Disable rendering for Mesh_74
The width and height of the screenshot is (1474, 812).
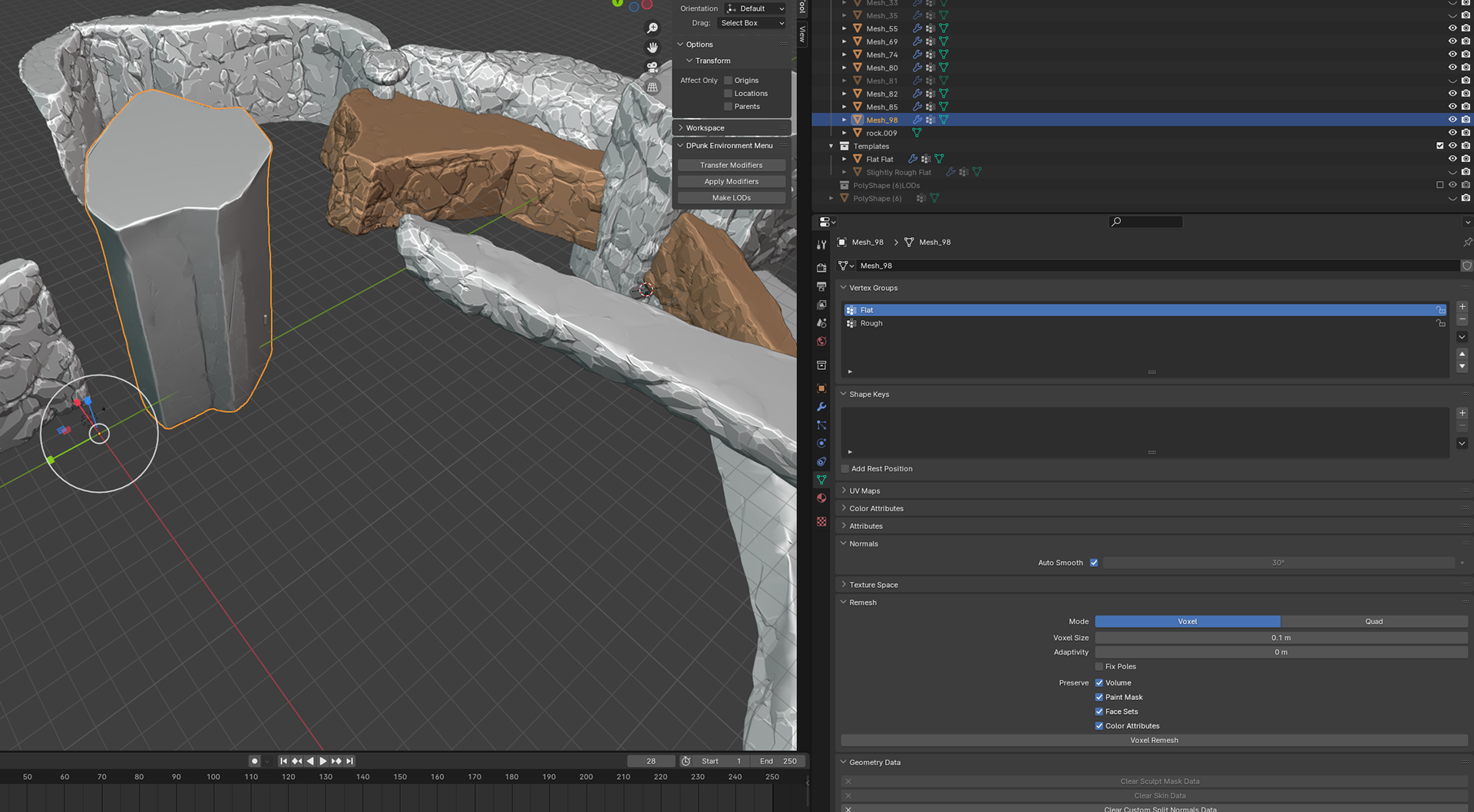(x=1466, y=54)
